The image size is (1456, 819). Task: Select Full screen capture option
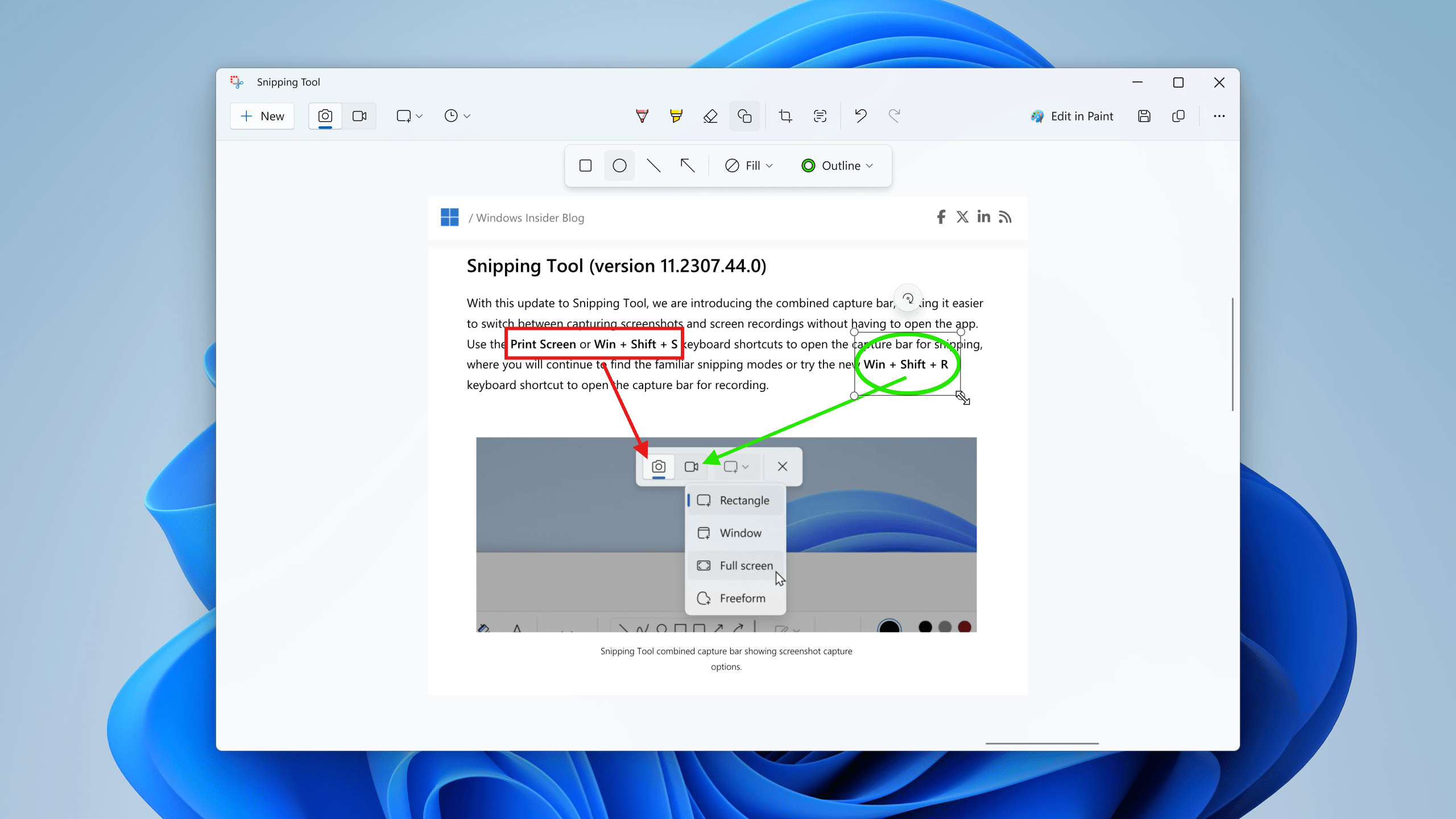(x=737, y=565)
